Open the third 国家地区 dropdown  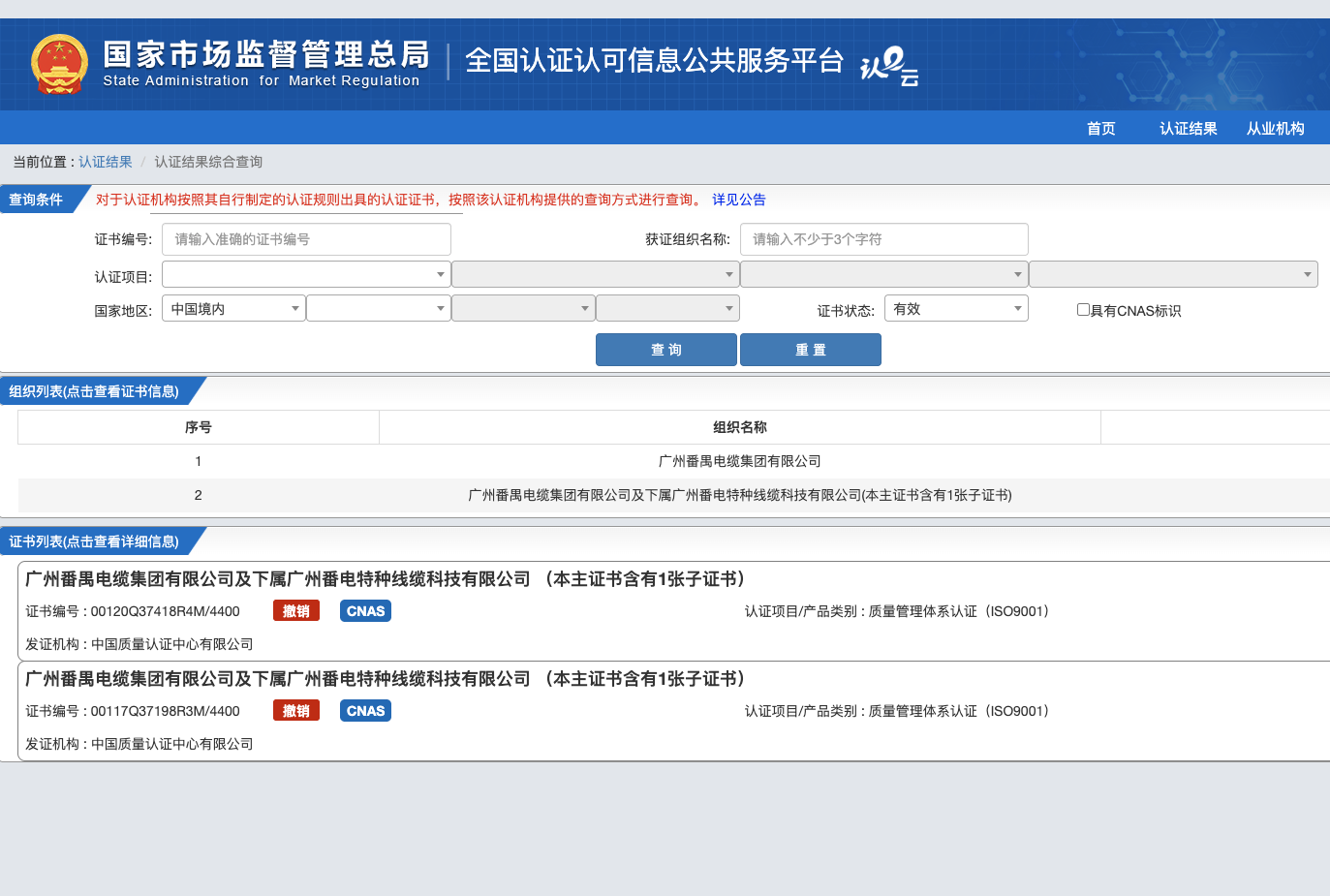tap(523, 308)
